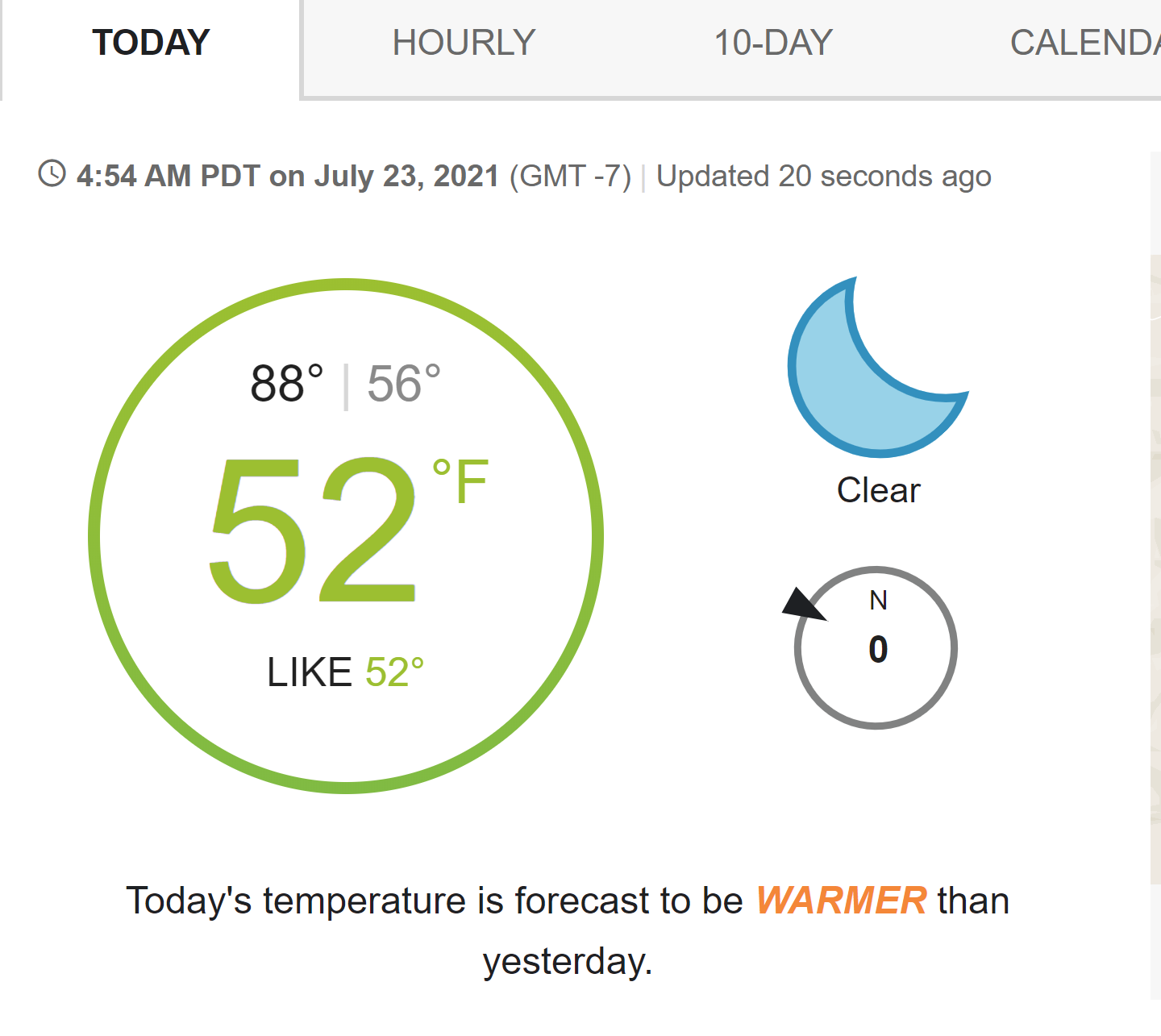Open the TODAY forecast tab

151,44
